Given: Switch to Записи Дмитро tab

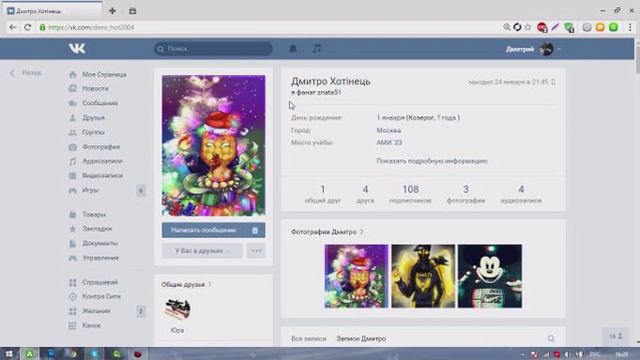Looking at the screenshot, I should click(361, 339).
